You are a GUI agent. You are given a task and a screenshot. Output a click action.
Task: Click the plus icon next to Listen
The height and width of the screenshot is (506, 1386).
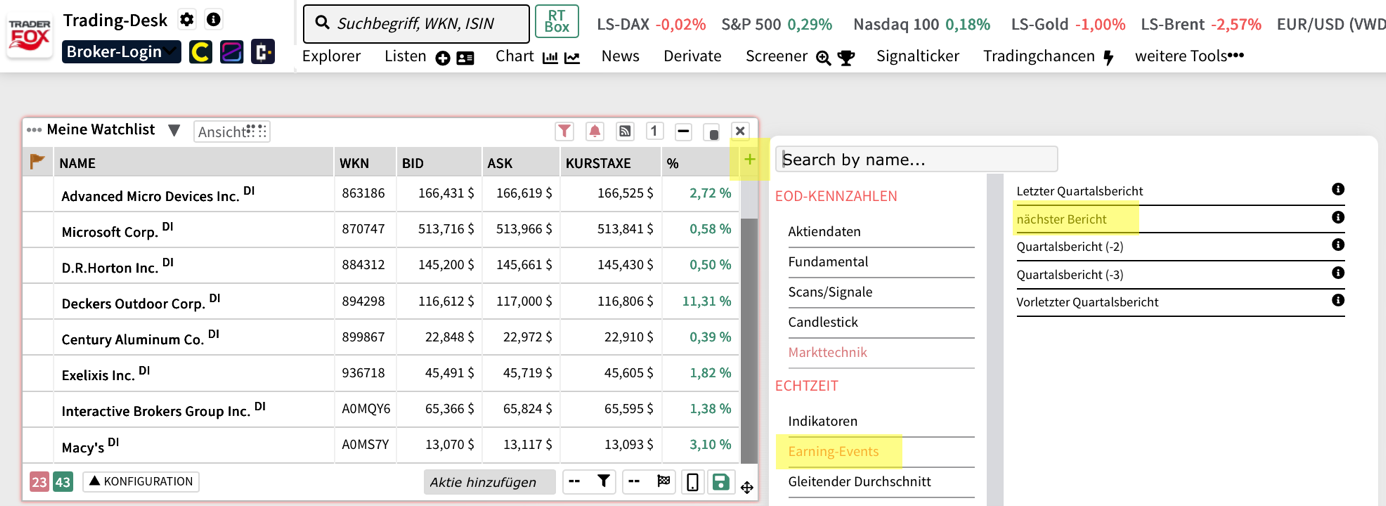click(x=443, y=58)
